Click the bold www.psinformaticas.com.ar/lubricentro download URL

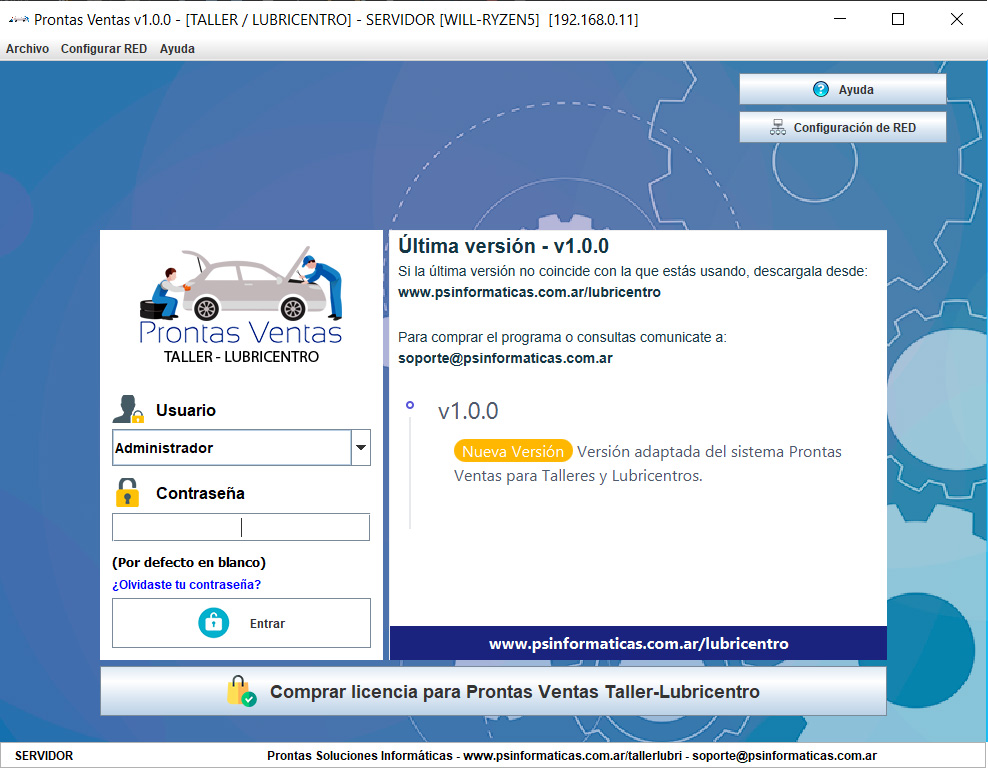529,292
